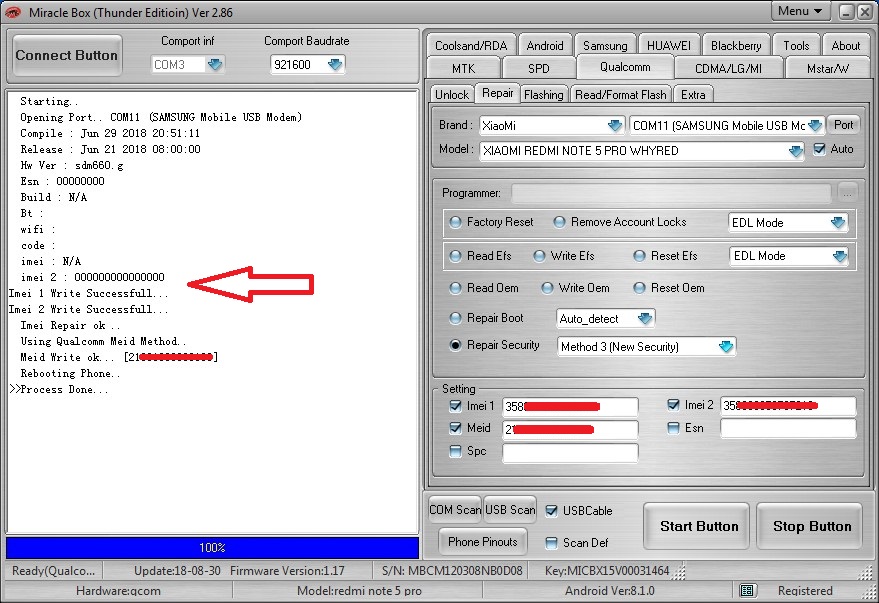Switch to the Coolsand/RDA tab
Screen dimensions: 879x603
471,45
